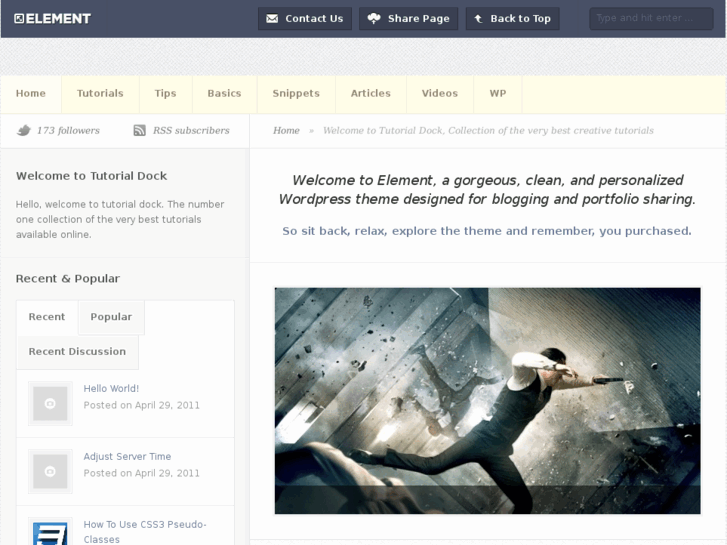727x545 pixels.
Task: Switch to the Recent tab
Action: (x=47, y=317)
